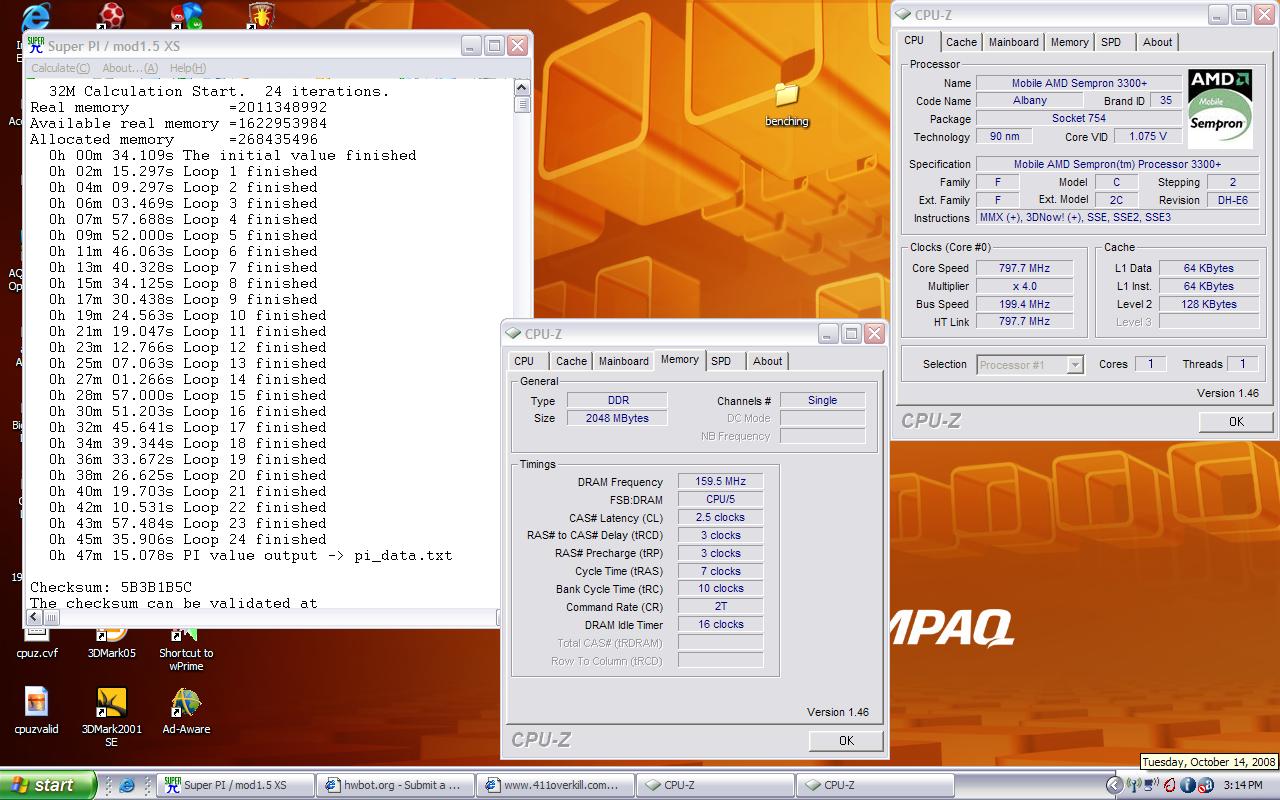1280x800 pixels.
Task: Open About tab in top-right CPU-Z window
Action: pos(1158,42)
